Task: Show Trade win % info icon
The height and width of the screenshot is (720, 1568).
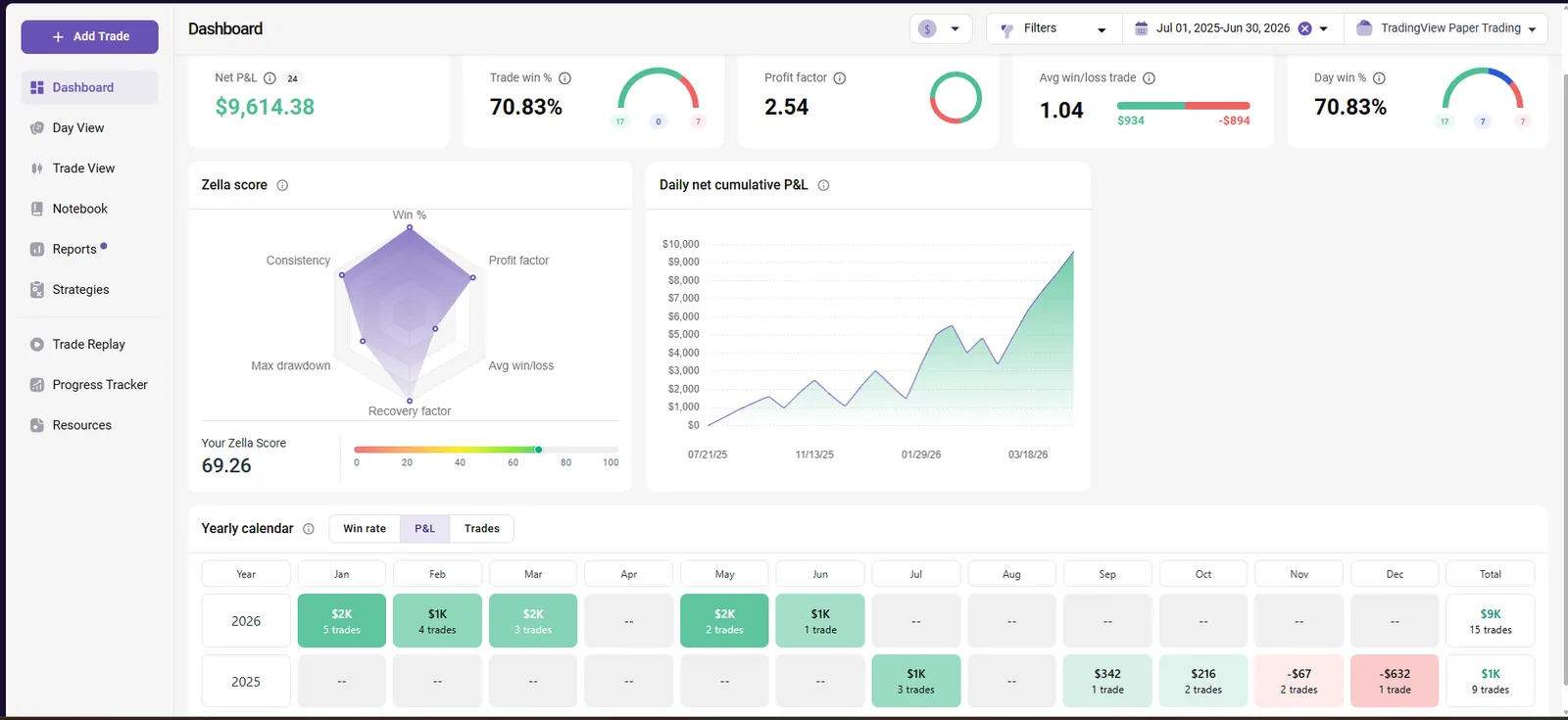Action: click(564, 78)
